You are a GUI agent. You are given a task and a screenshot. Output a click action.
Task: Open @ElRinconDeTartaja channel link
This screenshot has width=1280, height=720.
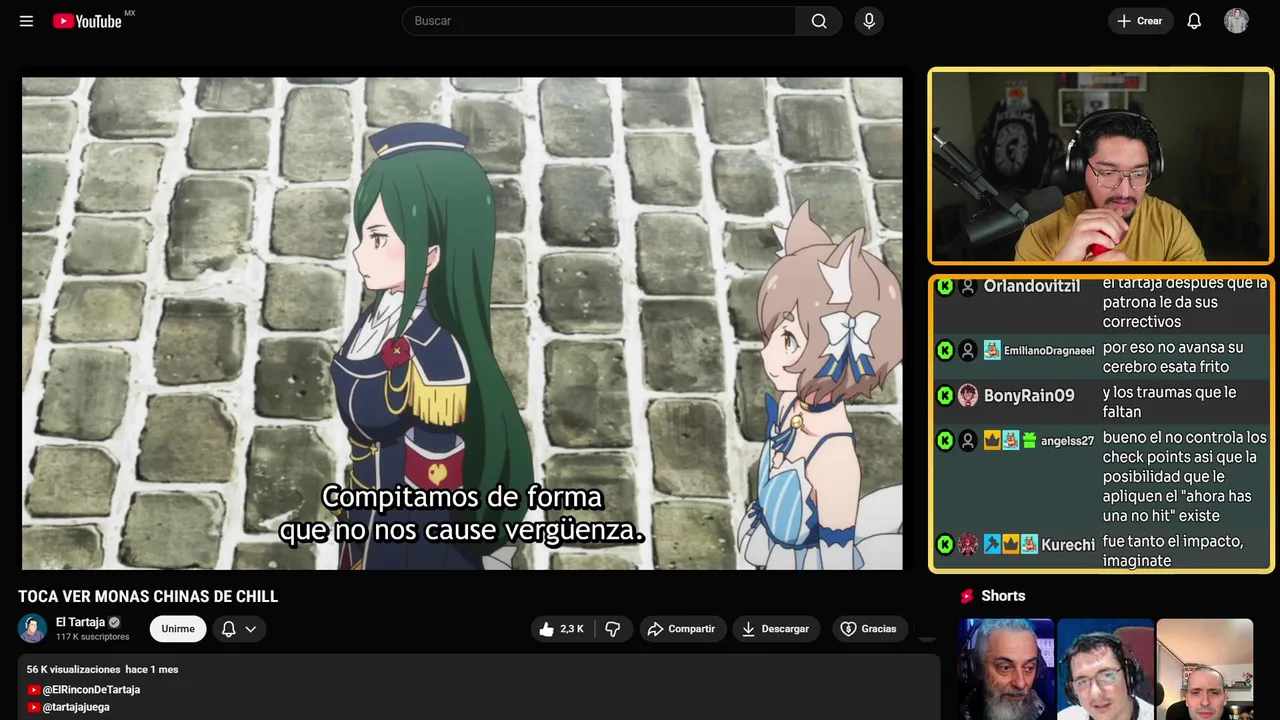91,690
